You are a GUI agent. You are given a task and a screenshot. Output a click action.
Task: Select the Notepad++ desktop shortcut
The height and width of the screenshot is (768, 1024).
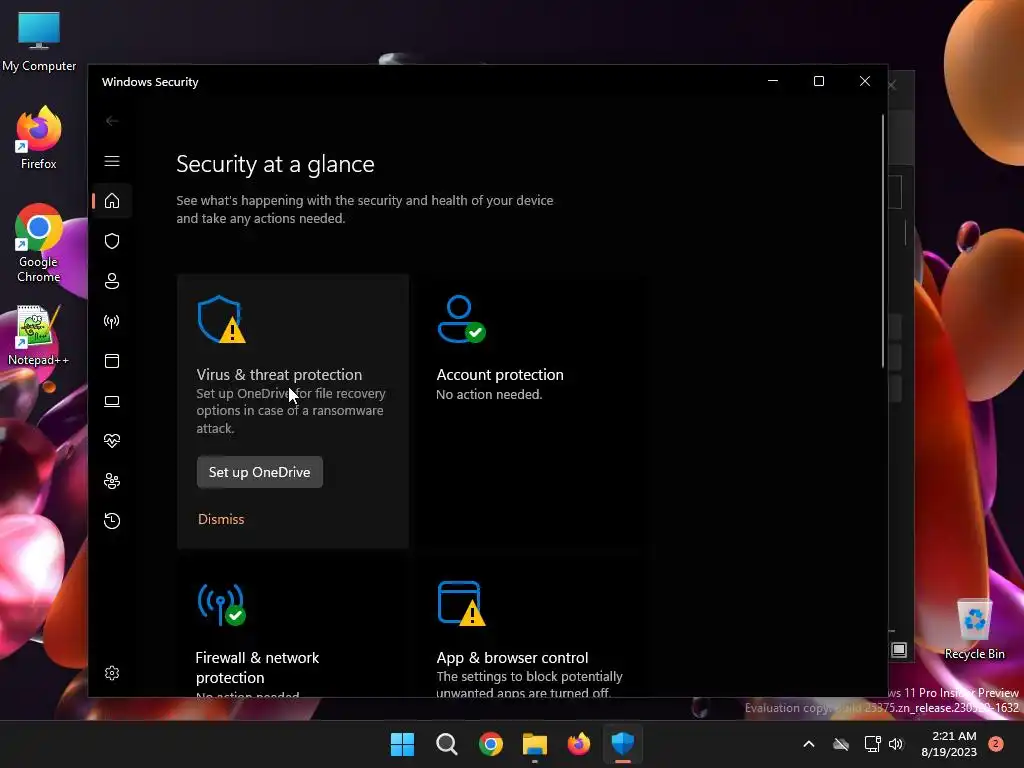click(x=38, y=336)
